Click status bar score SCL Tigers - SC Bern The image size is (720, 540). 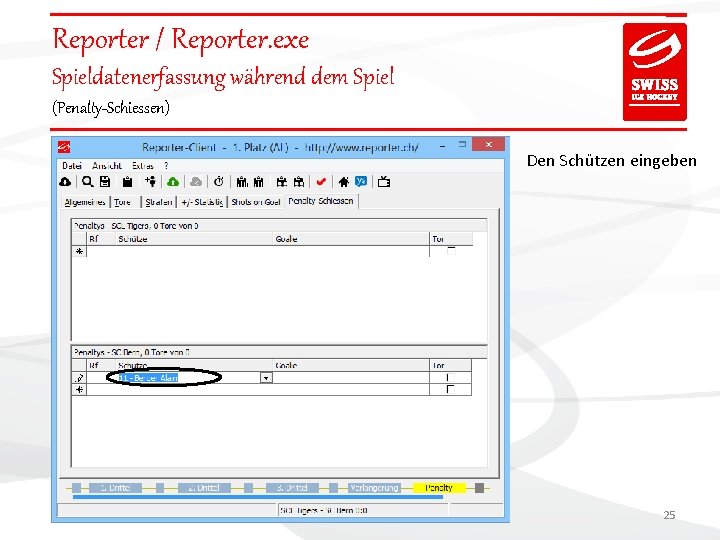pos(324,510)
